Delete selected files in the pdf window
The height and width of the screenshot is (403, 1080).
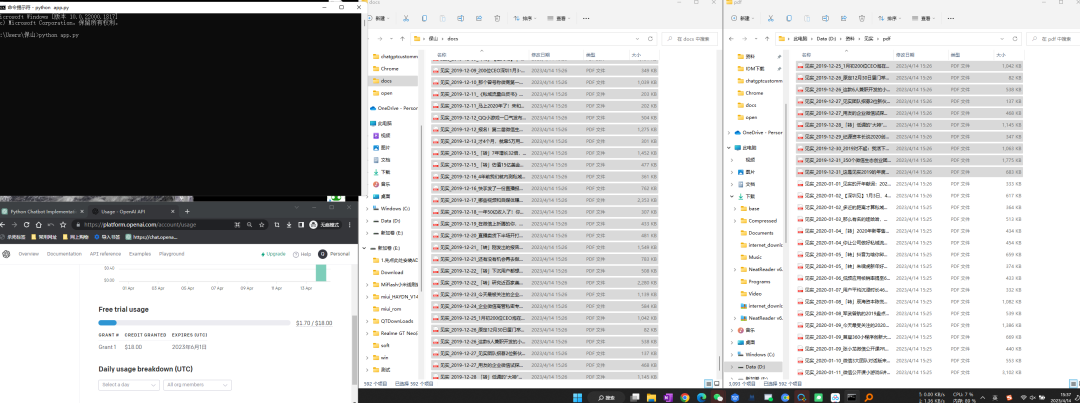pos(862,18)
